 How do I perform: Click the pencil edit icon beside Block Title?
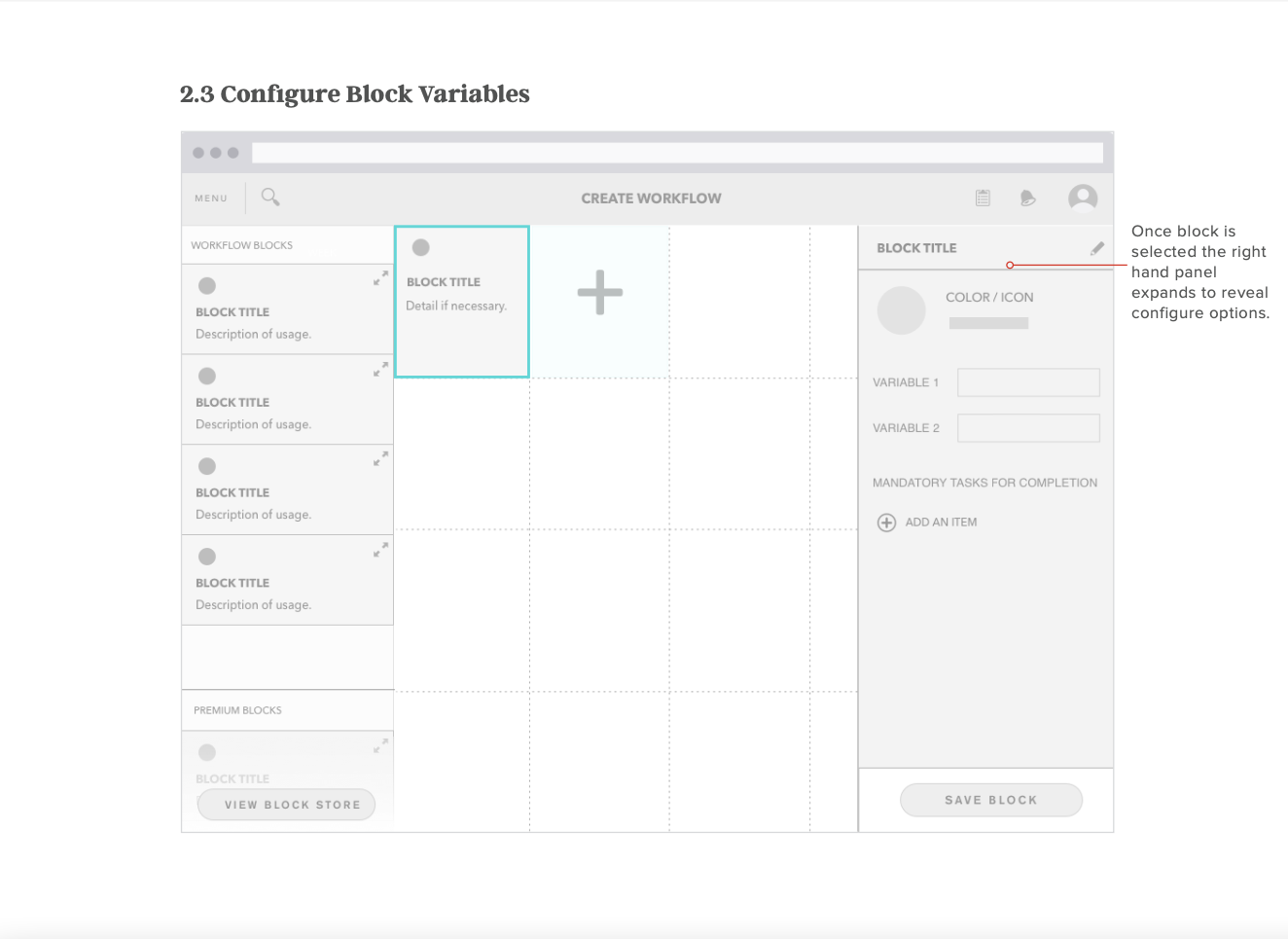(1097, 248)
